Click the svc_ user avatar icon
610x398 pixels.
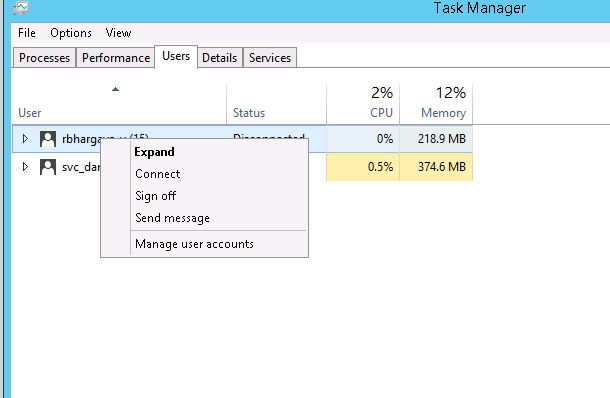48,167
